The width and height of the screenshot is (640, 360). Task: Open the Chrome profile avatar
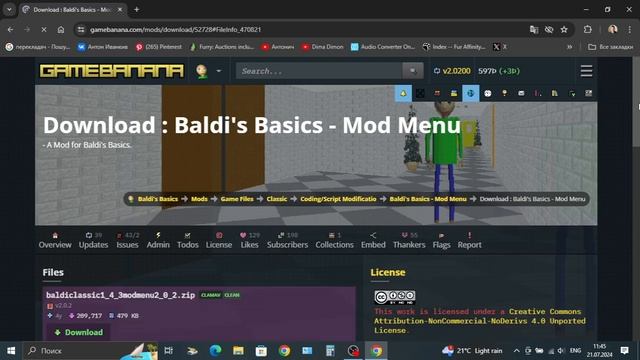click(612, 29)
